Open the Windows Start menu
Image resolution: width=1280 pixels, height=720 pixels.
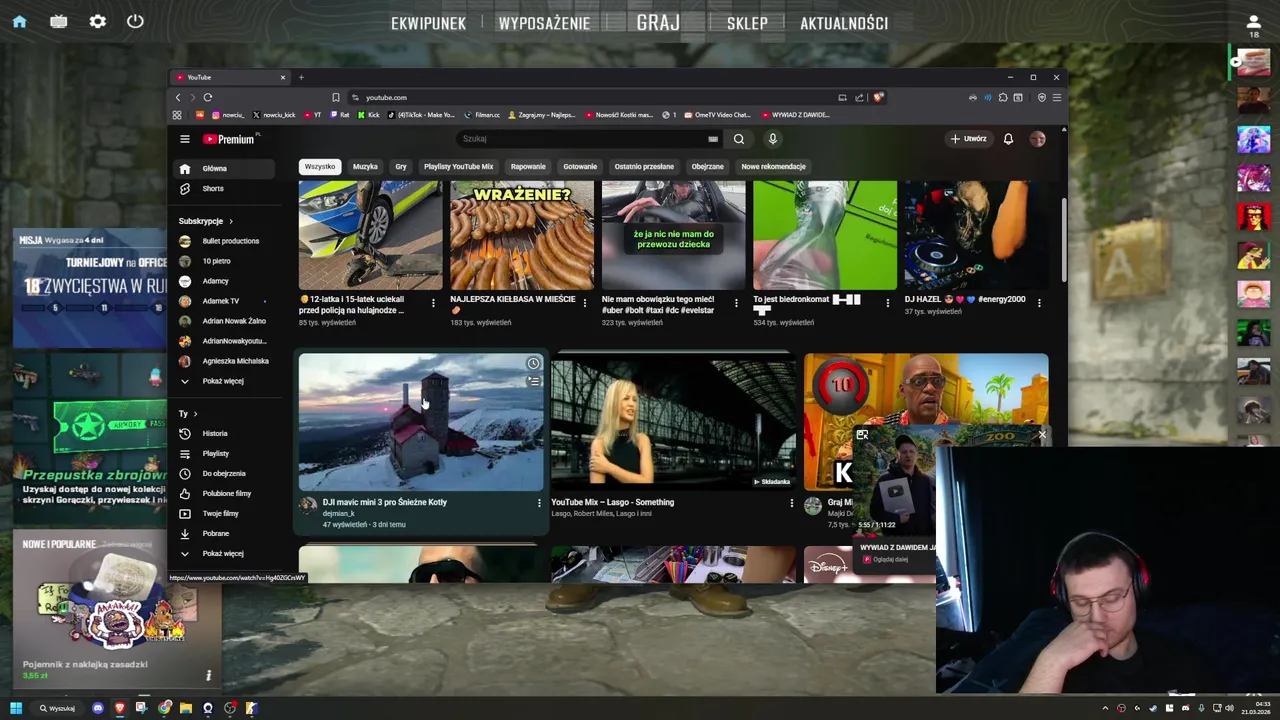tap(16, 708)
